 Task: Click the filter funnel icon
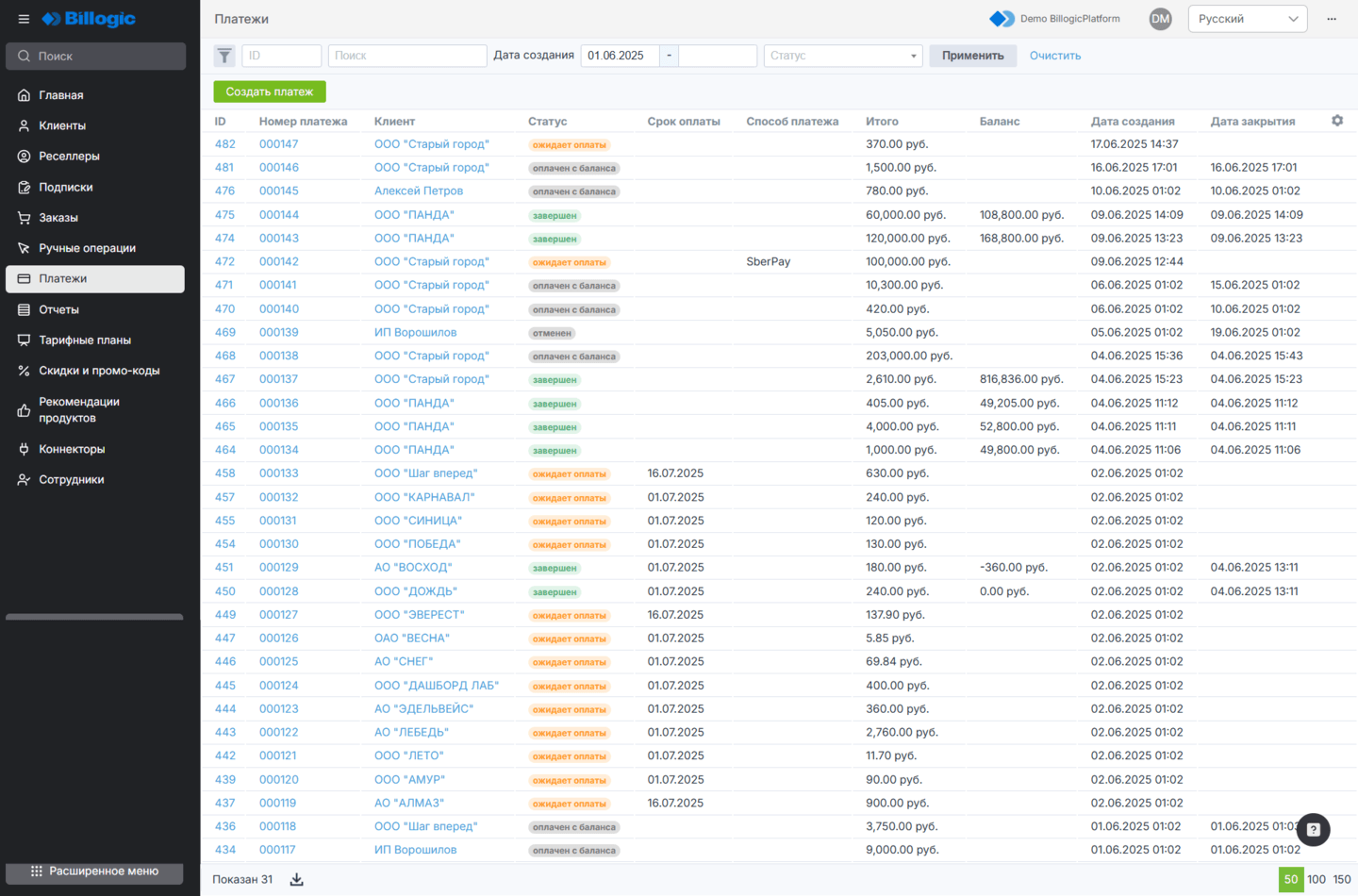point(224,56)
